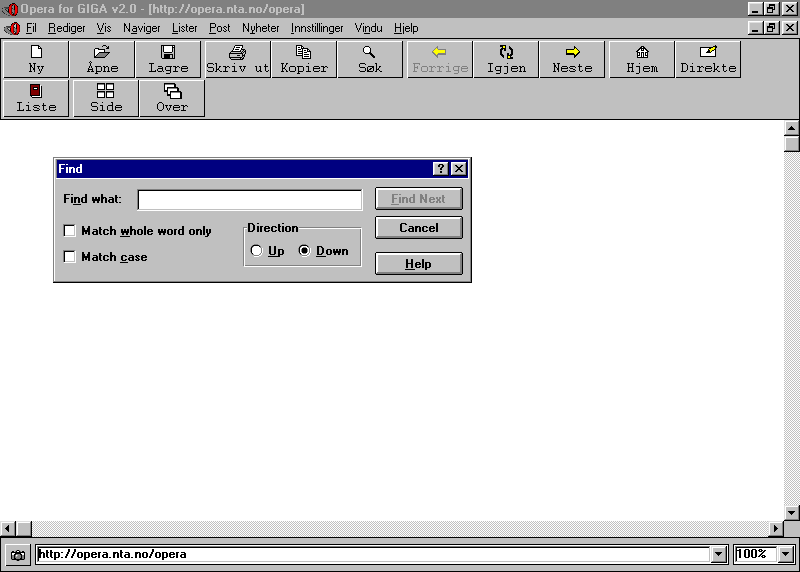Start a search with the Søk button
The height and width of the screenshot is (572, 800).
pos(370,60)
